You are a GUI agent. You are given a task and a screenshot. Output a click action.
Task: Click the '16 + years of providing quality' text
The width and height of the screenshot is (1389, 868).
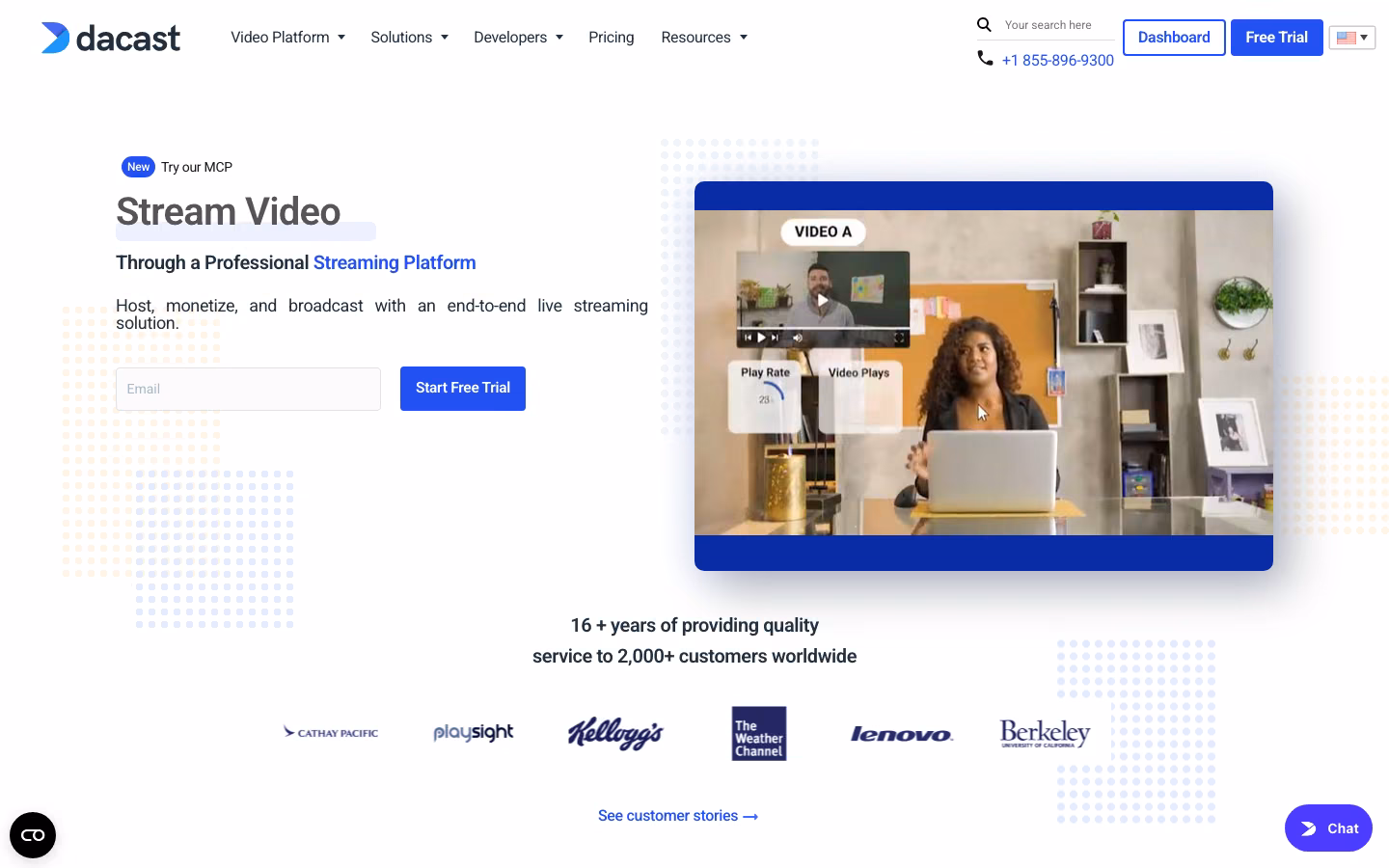(694, 625)
